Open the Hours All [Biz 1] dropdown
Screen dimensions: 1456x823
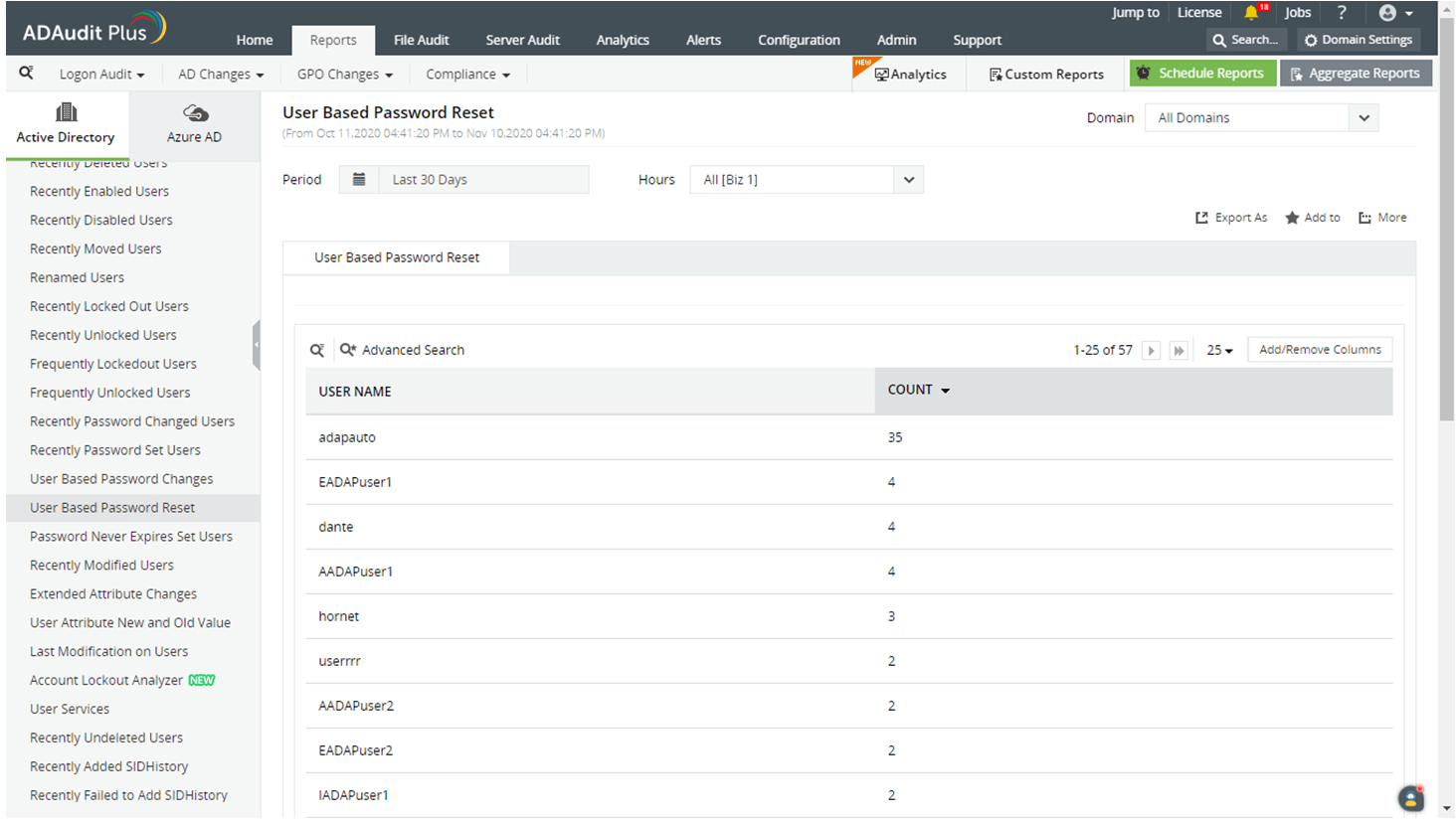click(807, 180)
